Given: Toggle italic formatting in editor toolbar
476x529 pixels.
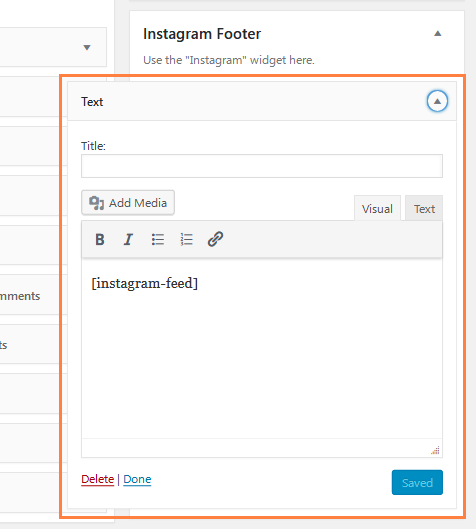Looking at the screenshot, I should pos(128,240).
